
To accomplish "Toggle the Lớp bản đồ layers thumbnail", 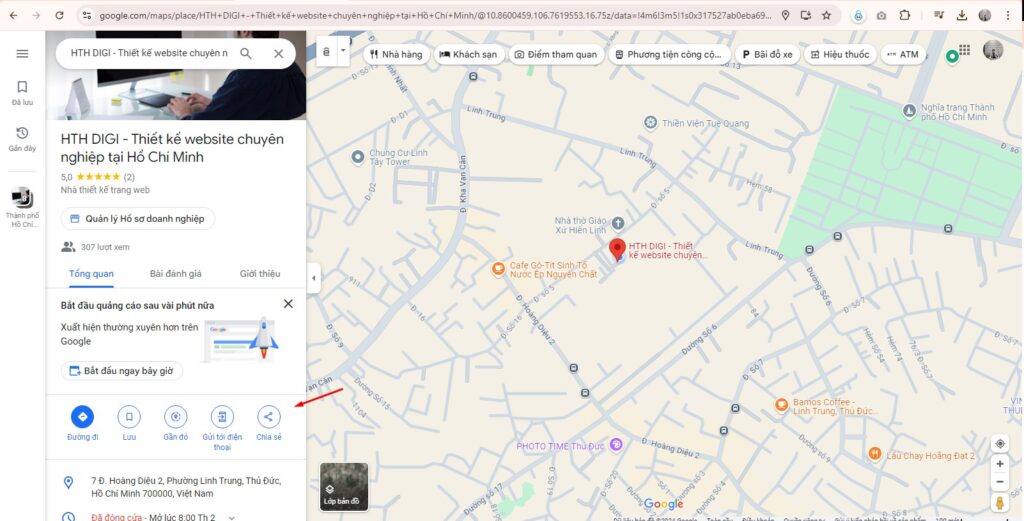I will pyautogui.click(x=344, y=486).
